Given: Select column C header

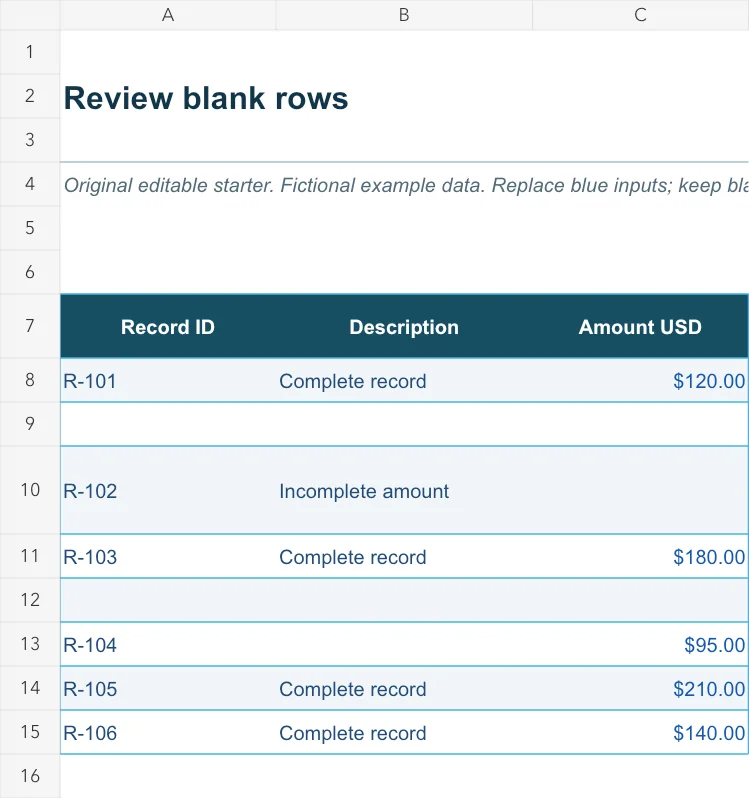Looking at the screenshot, I should click(x=641, y=15).
